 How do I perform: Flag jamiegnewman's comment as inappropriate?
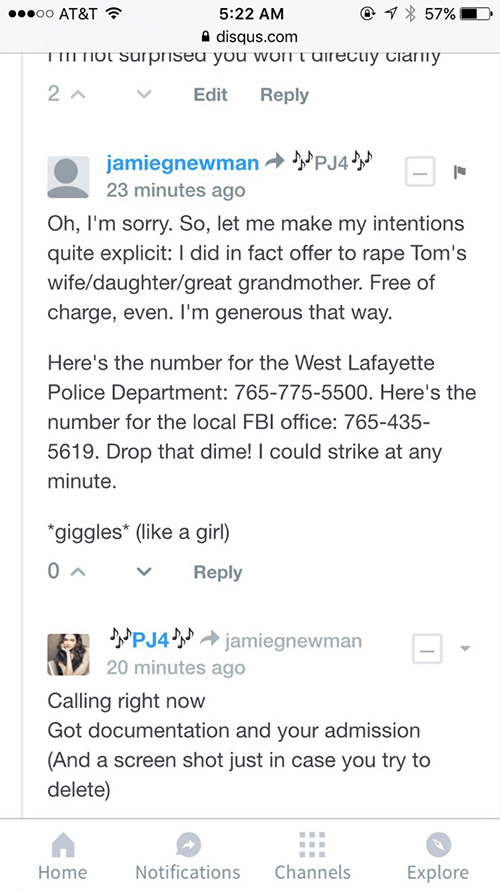[460, 171]
